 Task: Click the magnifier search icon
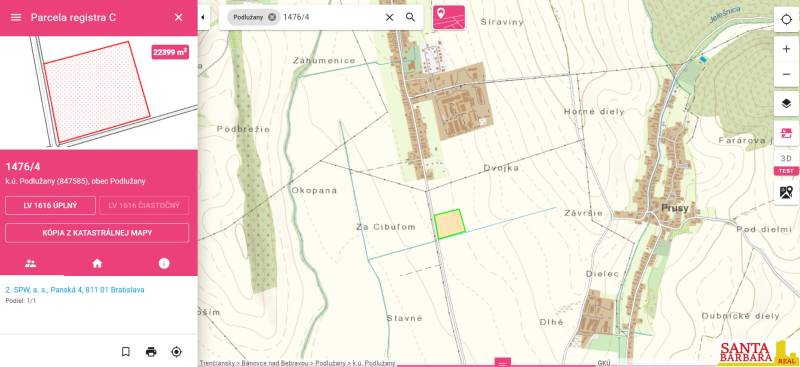(411, 17)
